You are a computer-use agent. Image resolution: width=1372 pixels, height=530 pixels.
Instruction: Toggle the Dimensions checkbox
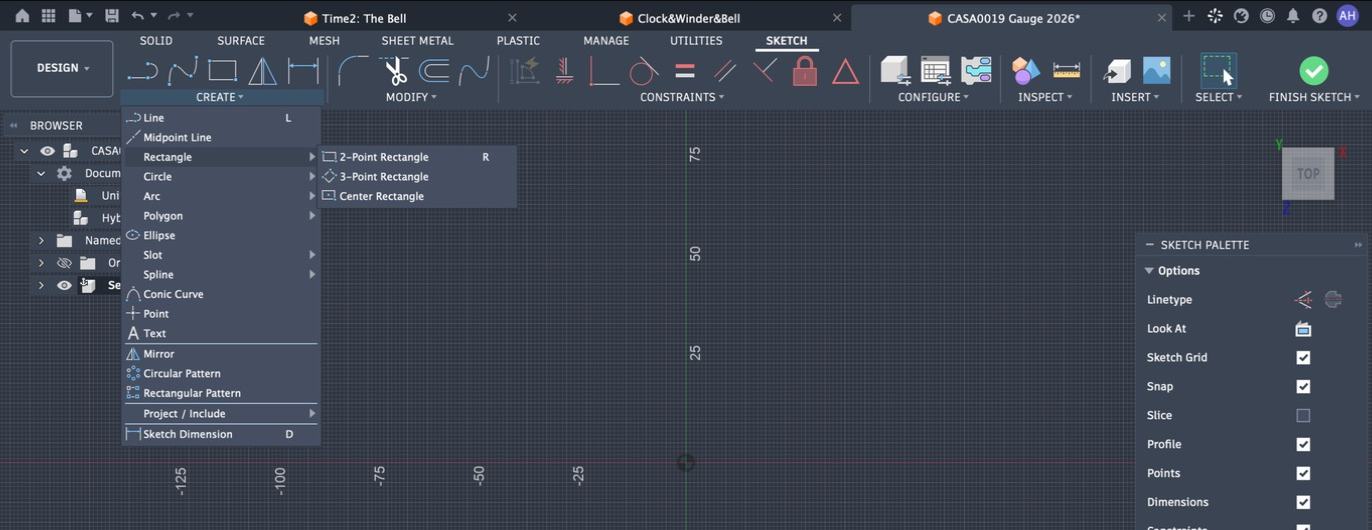(x=1303, y=502)
